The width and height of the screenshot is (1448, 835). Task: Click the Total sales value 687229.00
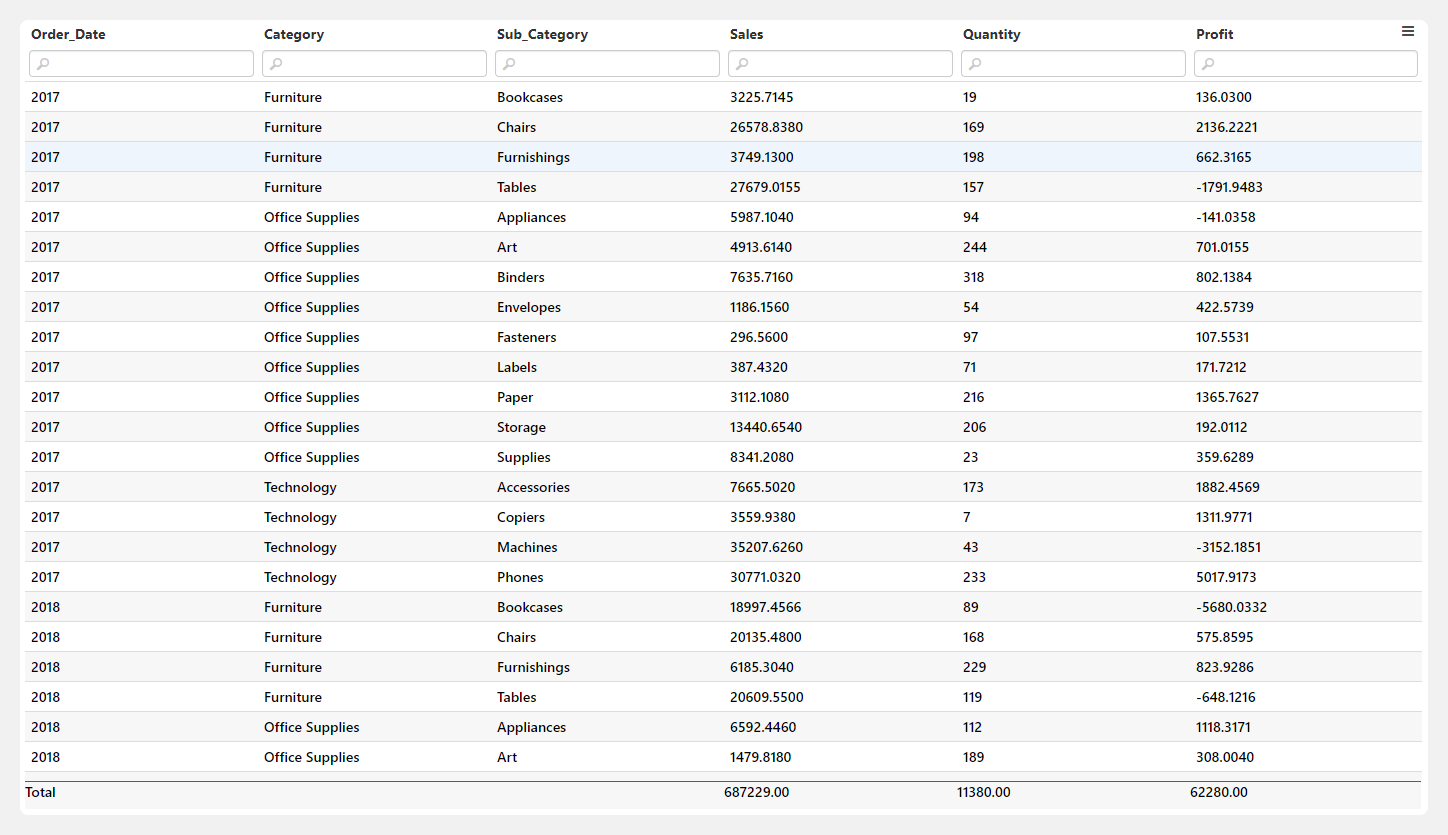(757, 792)
